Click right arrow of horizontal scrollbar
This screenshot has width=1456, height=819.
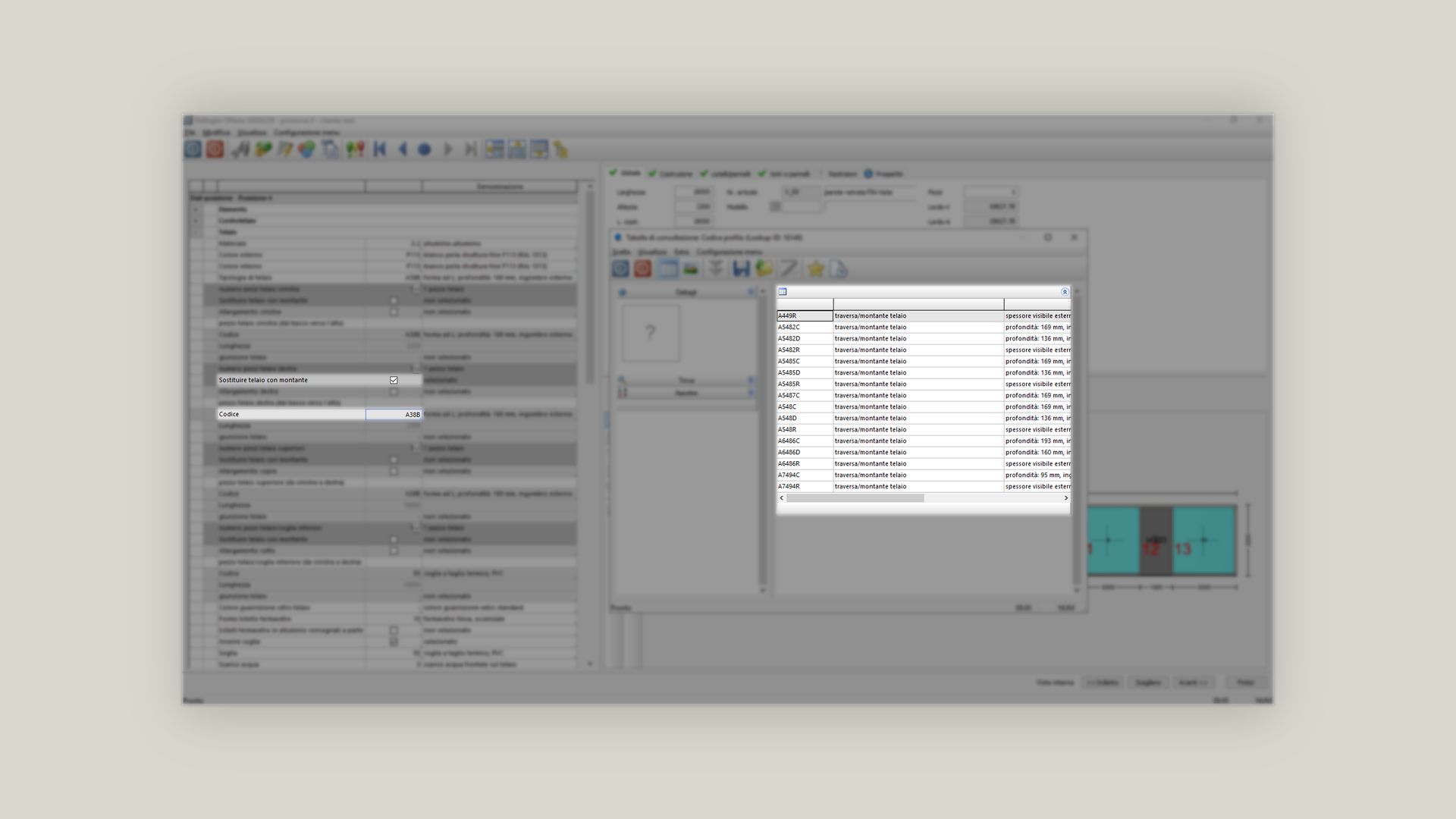tap(1065, 498)
